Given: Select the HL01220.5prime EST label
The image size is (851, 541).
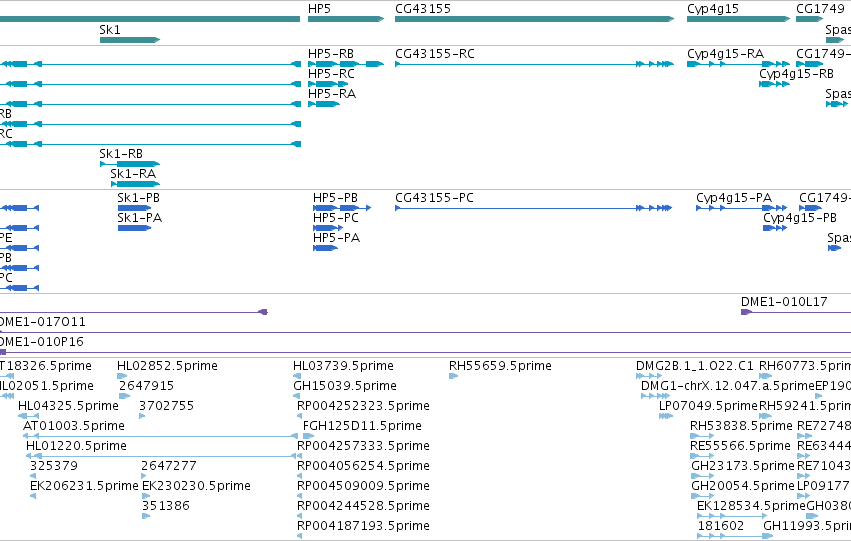Looking at the screenshot, I should 77,446.
